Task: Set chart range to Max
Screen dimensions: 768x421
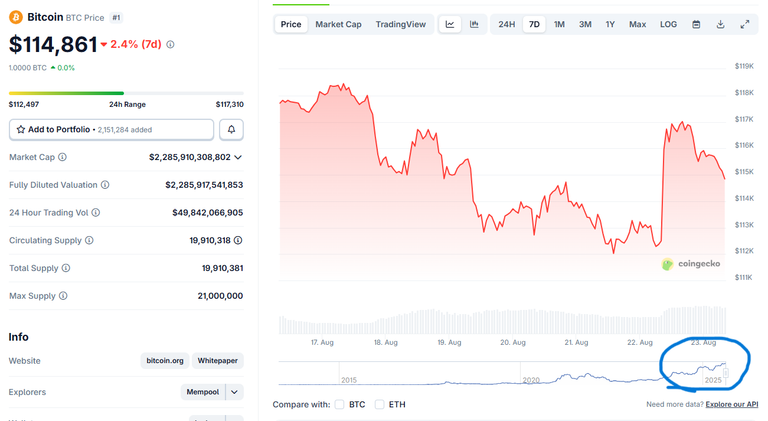Action: click(638, 24)
